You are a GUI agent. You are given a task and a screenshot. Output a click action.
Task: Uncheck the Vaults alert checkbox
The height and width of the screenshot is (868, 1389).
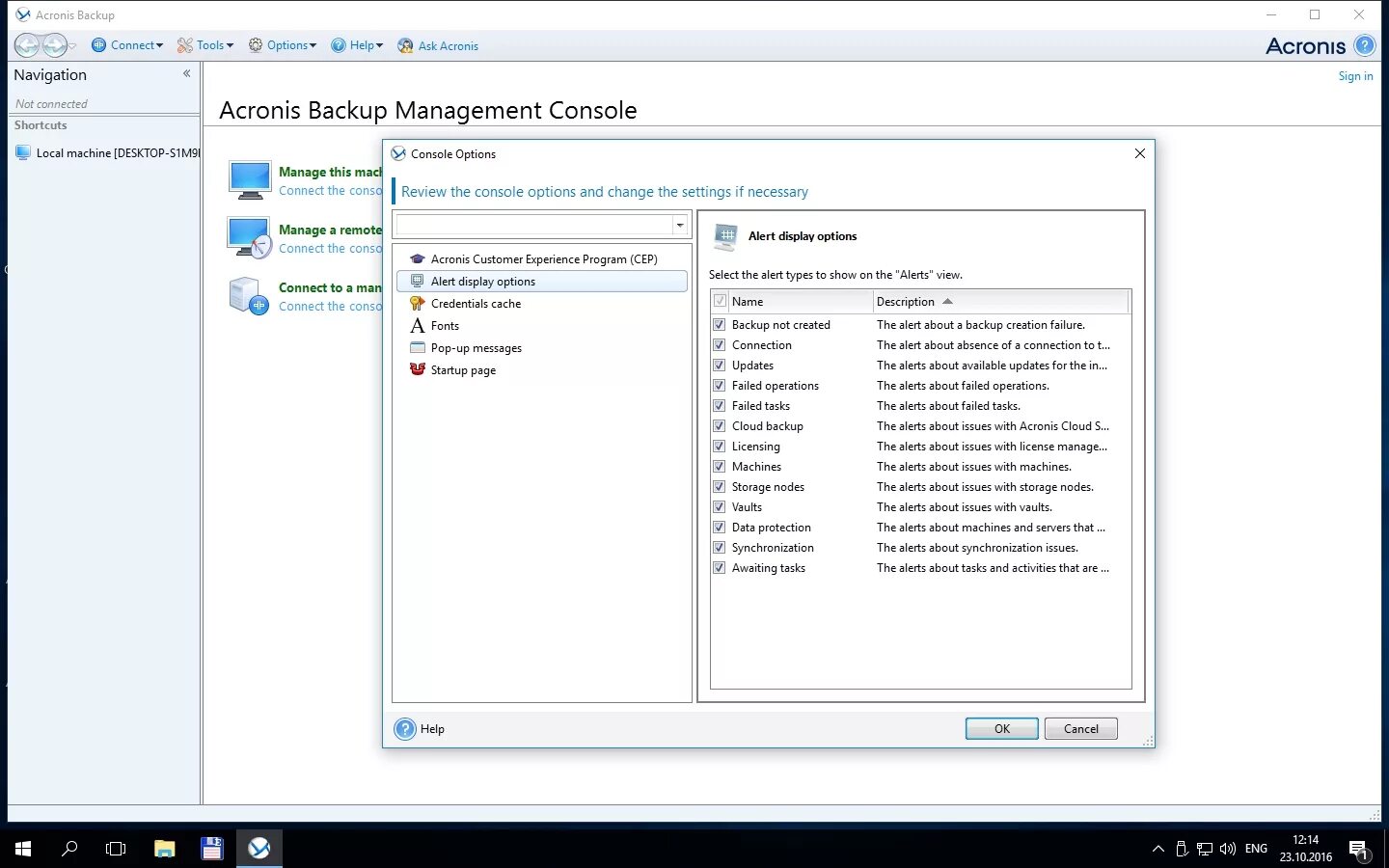tap(720, 506)
